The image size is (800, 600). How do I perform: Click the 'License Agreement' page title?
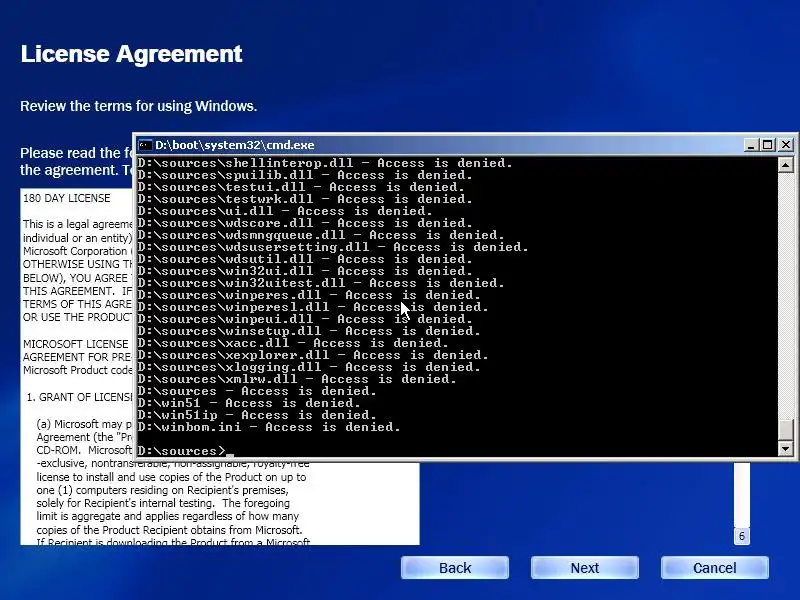point(131,54)
